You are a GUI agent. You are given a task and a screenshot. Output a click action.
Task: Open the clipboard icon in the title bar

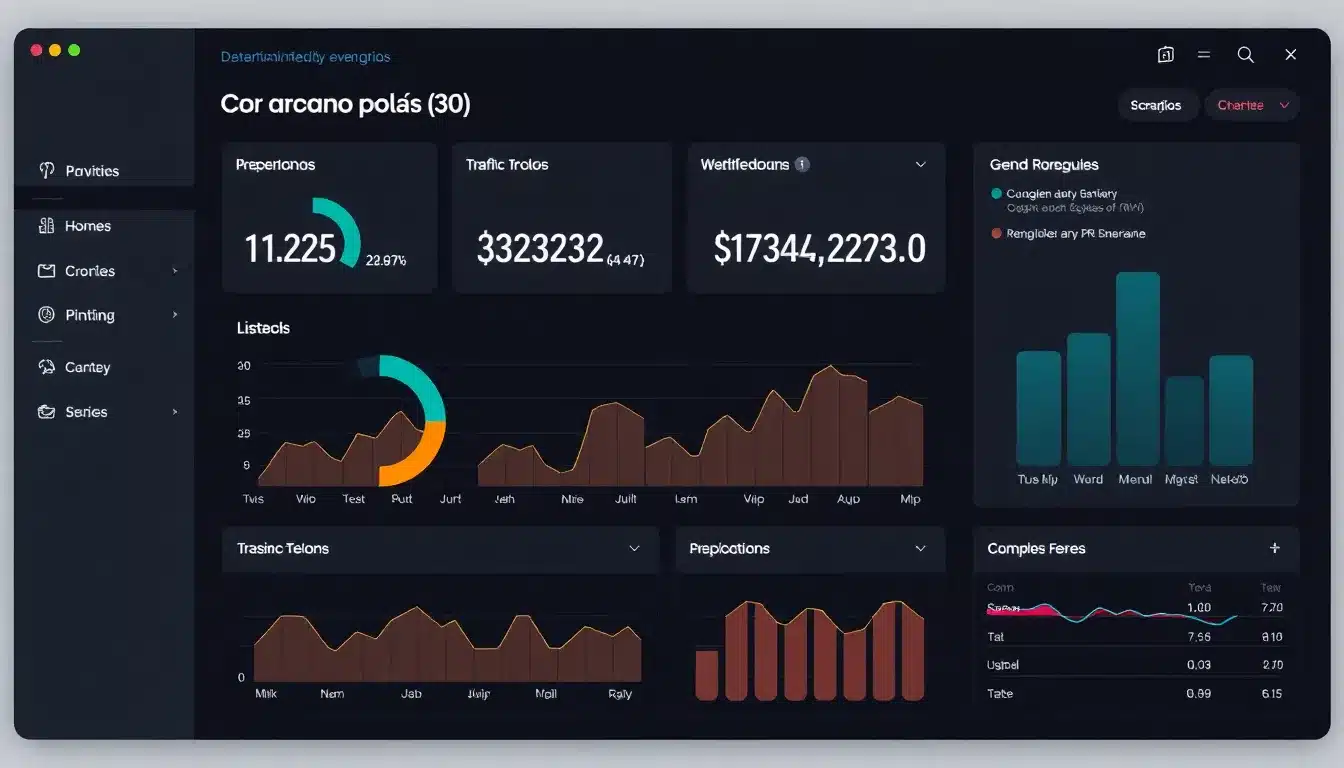(1166, 55)
